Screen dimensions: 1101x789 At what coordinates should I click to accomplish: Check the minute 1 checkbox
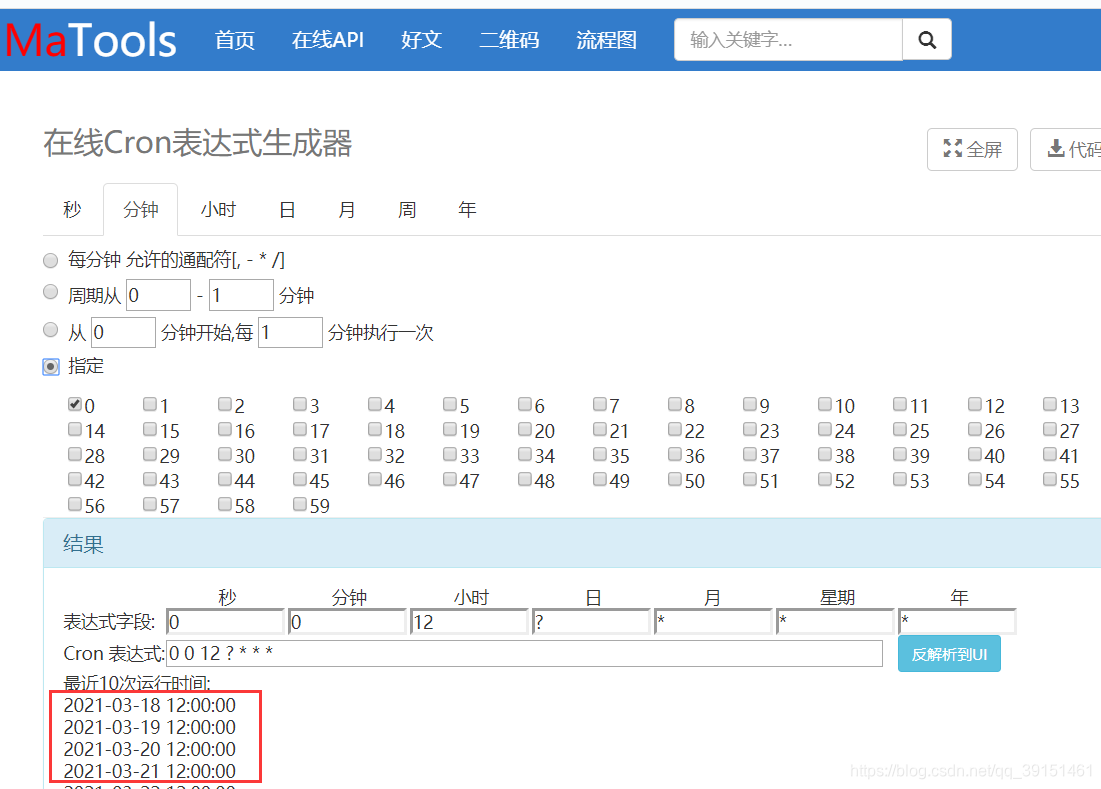150,404
